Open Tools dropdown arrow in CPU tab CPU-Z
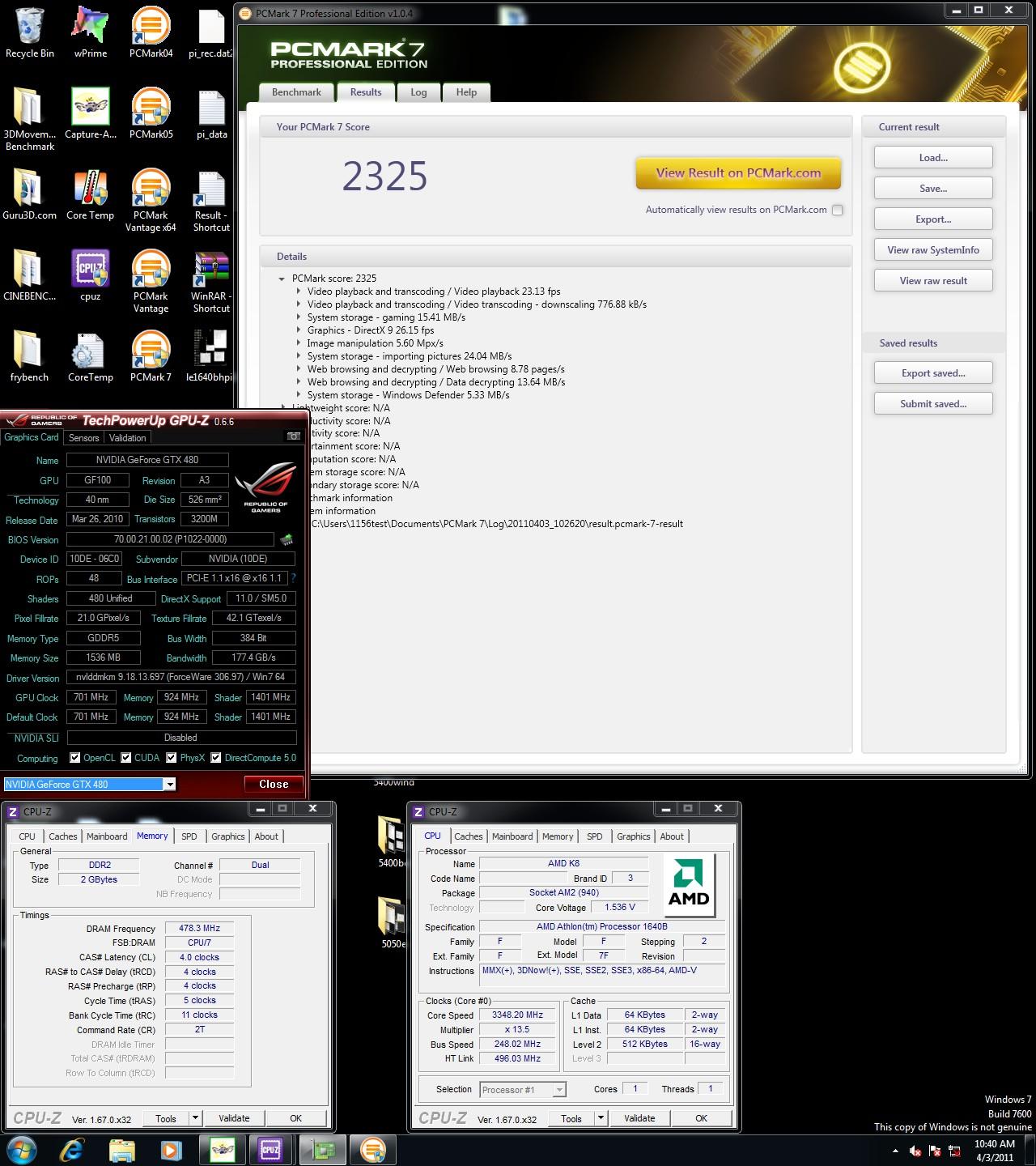Image resolution: width=1036 pixels, height=1166 pixels. [601, 1118]
